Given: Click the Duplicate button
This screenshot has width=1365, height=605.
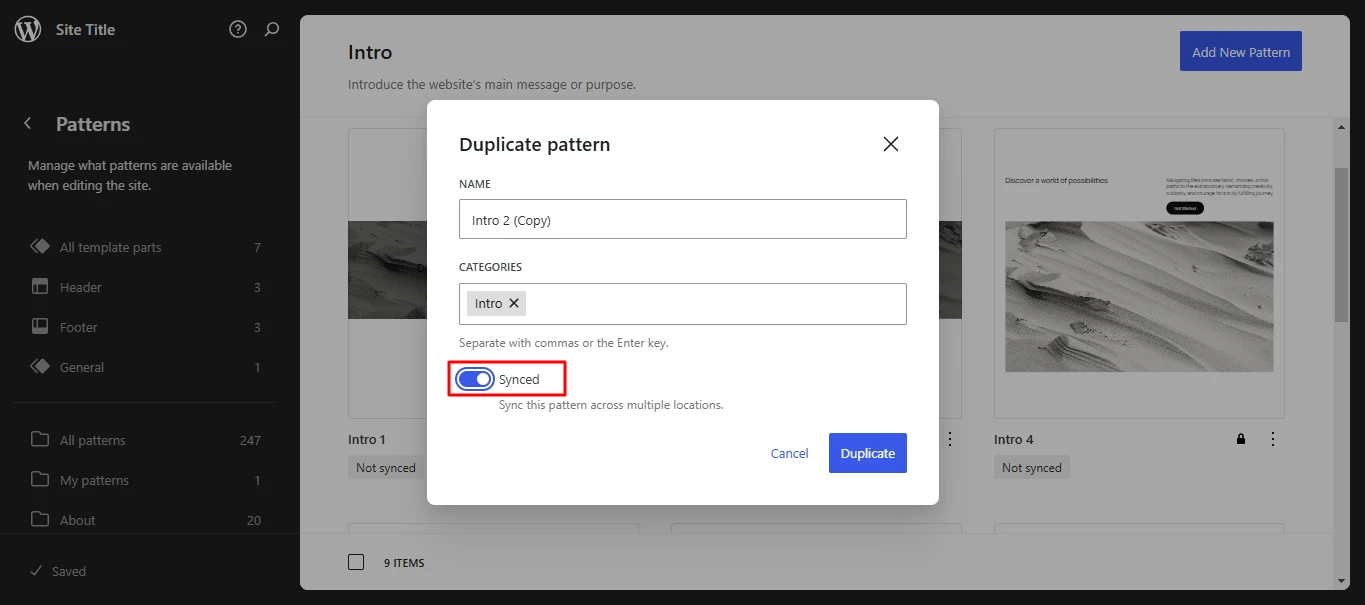Looking at the screenshot, I should click(x=867, y=453).
